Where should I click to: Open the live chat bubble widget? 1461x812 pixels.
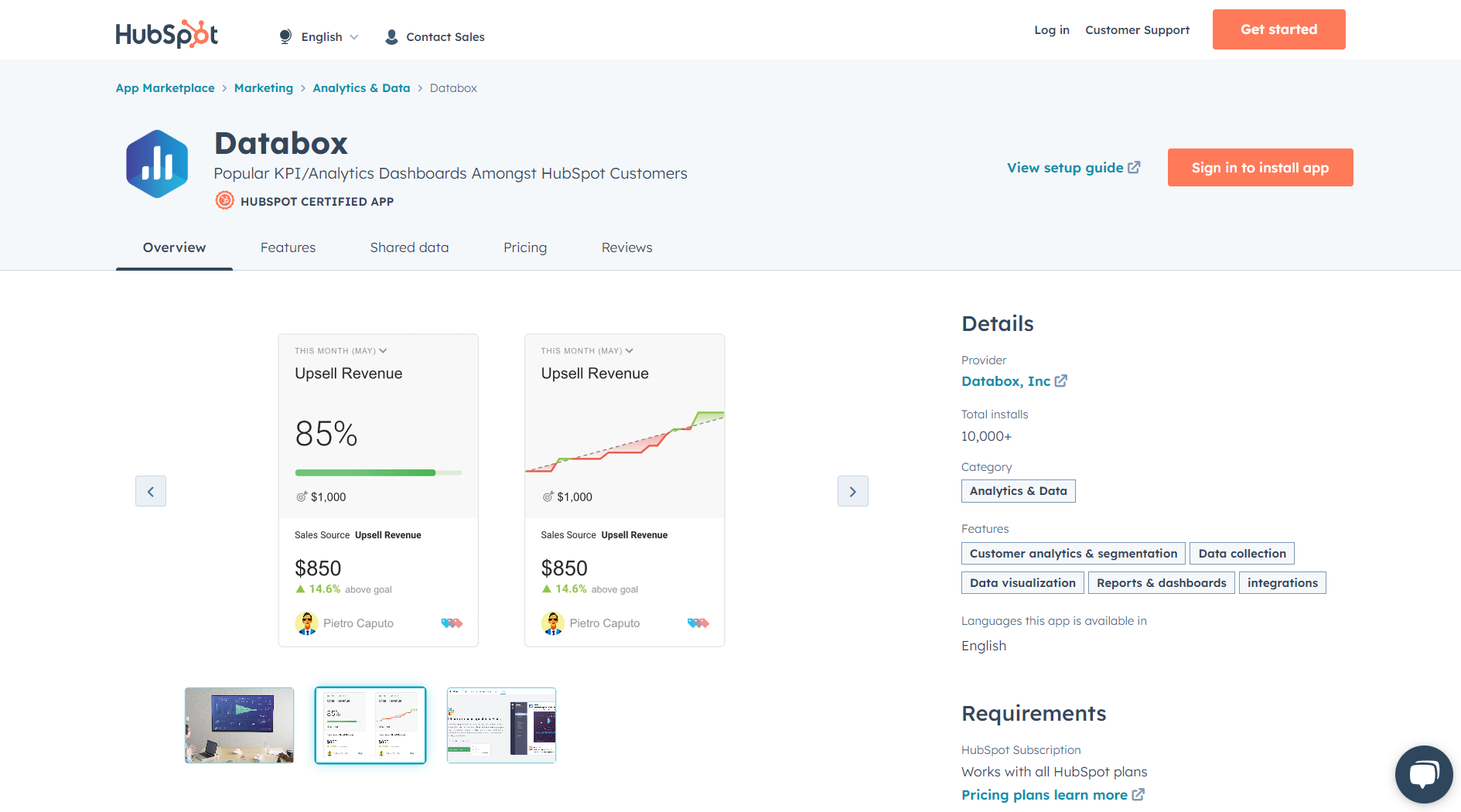click(x=1423, y=774)
